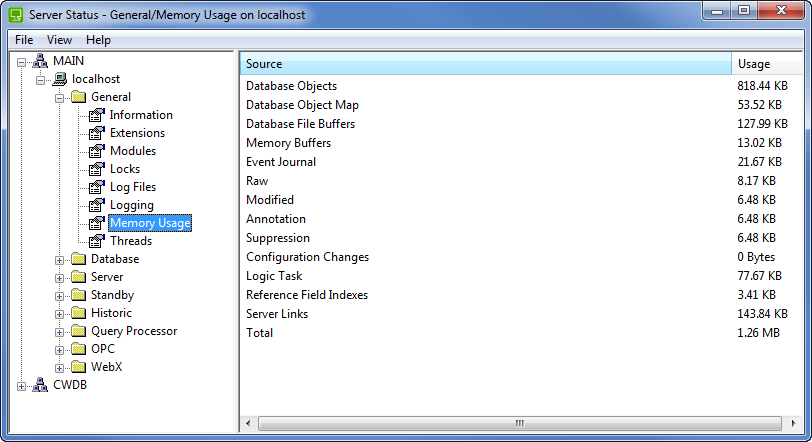
Task: Select the Logging tree item
Action: pos(131,205)
